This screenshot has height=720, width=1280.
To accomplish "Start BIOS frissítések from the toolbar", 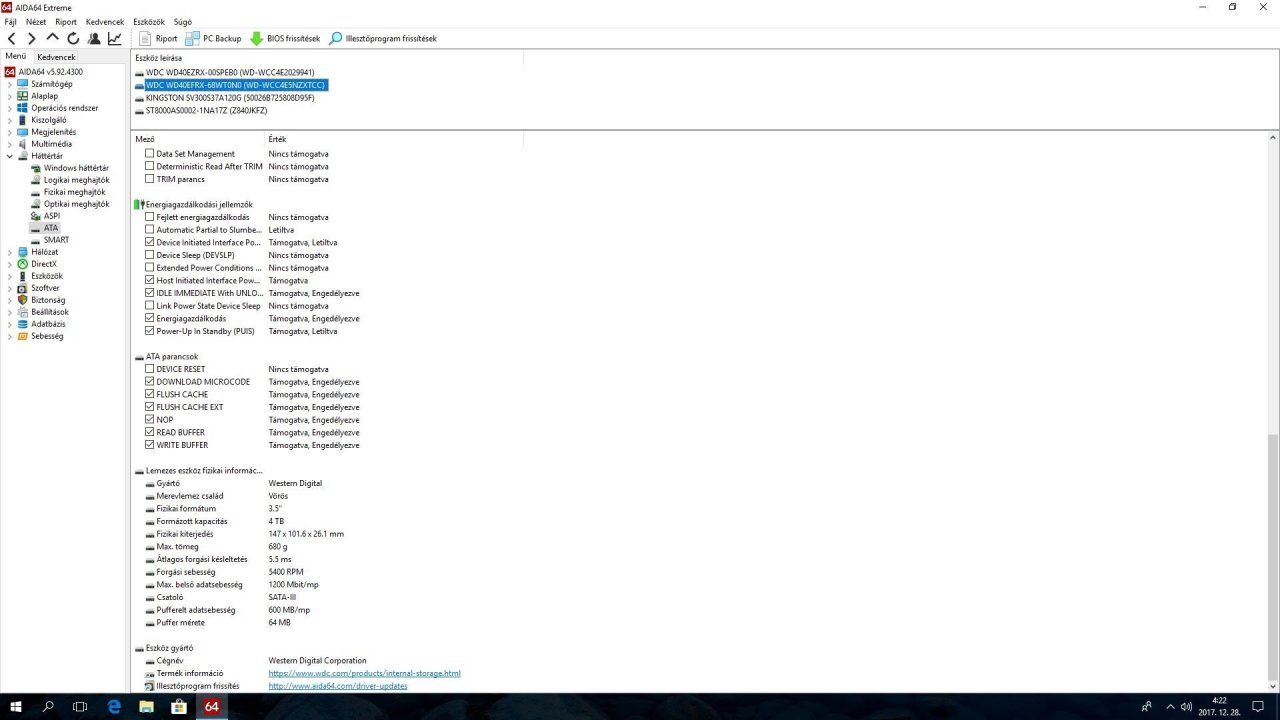I will point(285,38).
